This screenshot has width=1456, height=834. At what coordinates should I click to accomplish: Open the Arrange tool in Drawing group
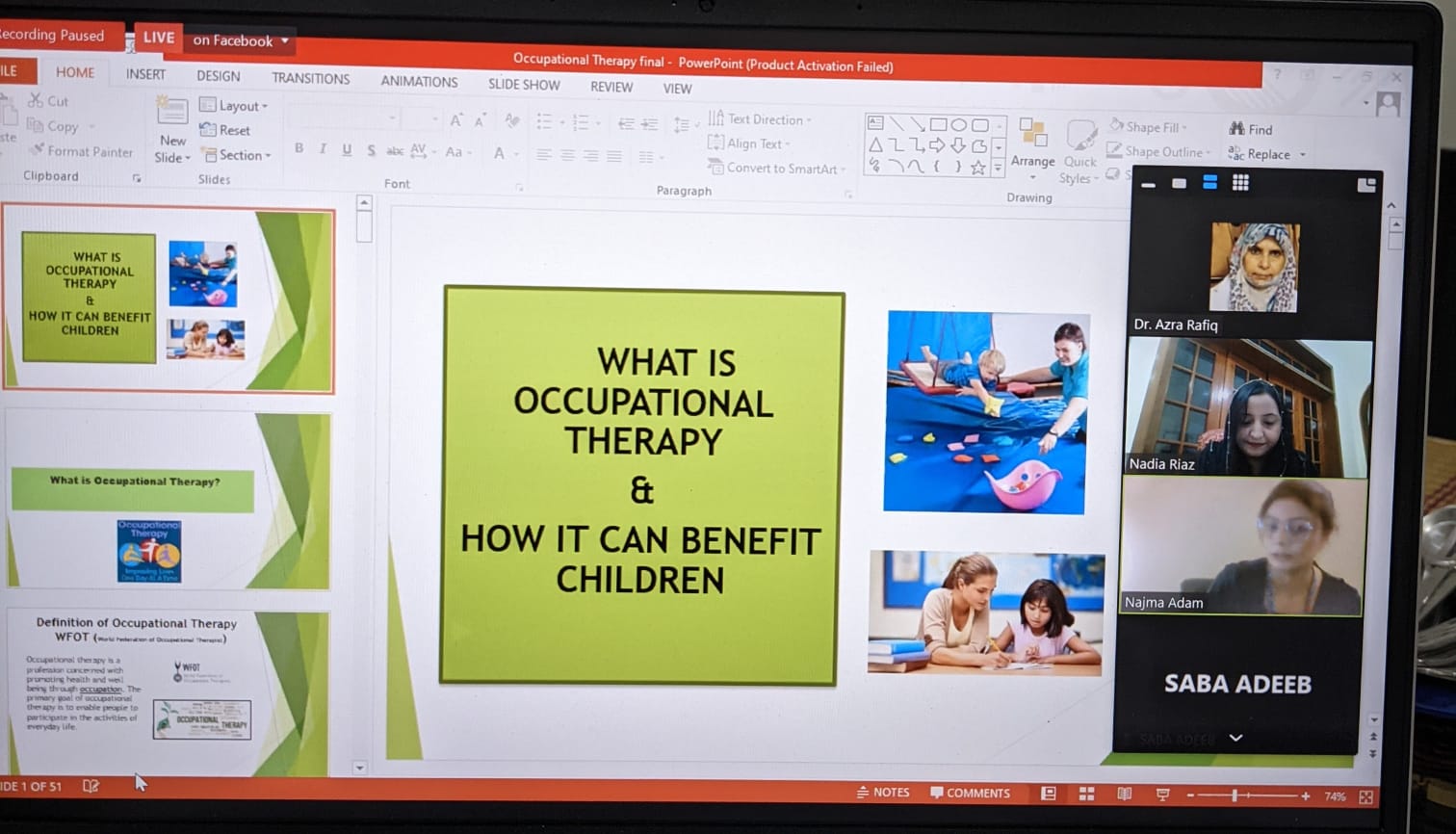(x=1032, y=143)
